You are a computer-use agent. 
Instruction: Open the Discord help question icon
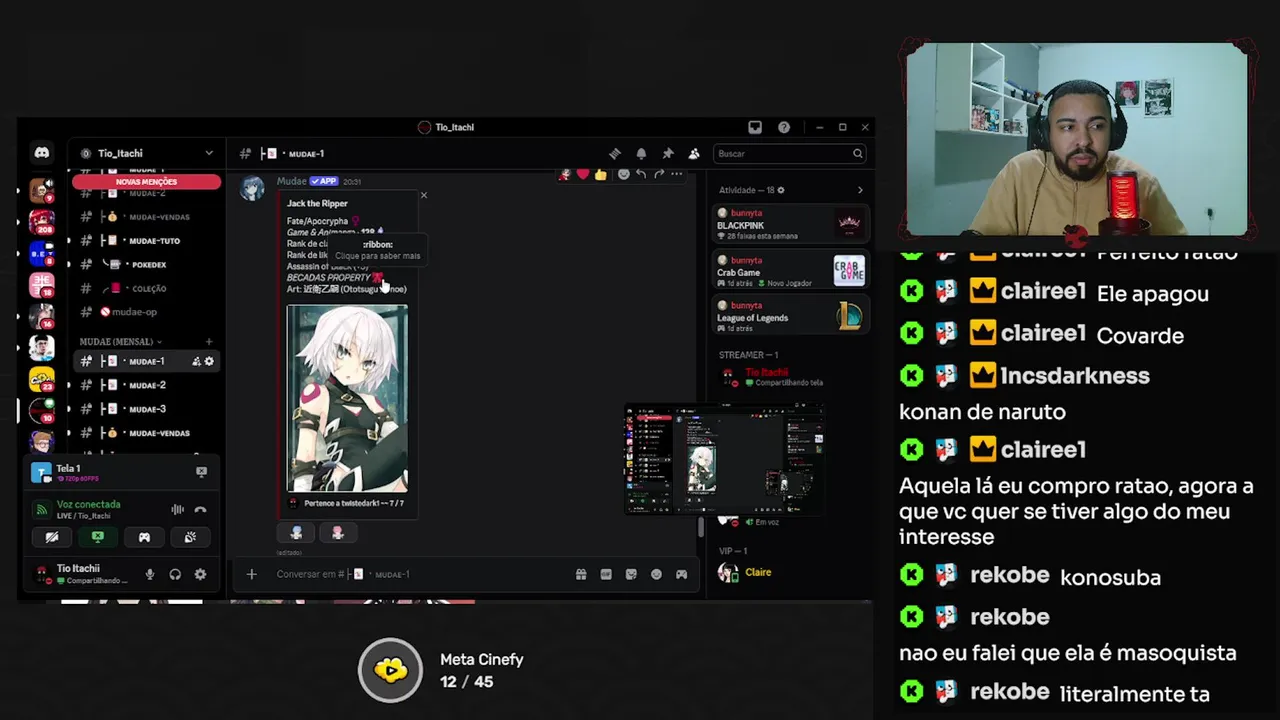tap(784, 127)
